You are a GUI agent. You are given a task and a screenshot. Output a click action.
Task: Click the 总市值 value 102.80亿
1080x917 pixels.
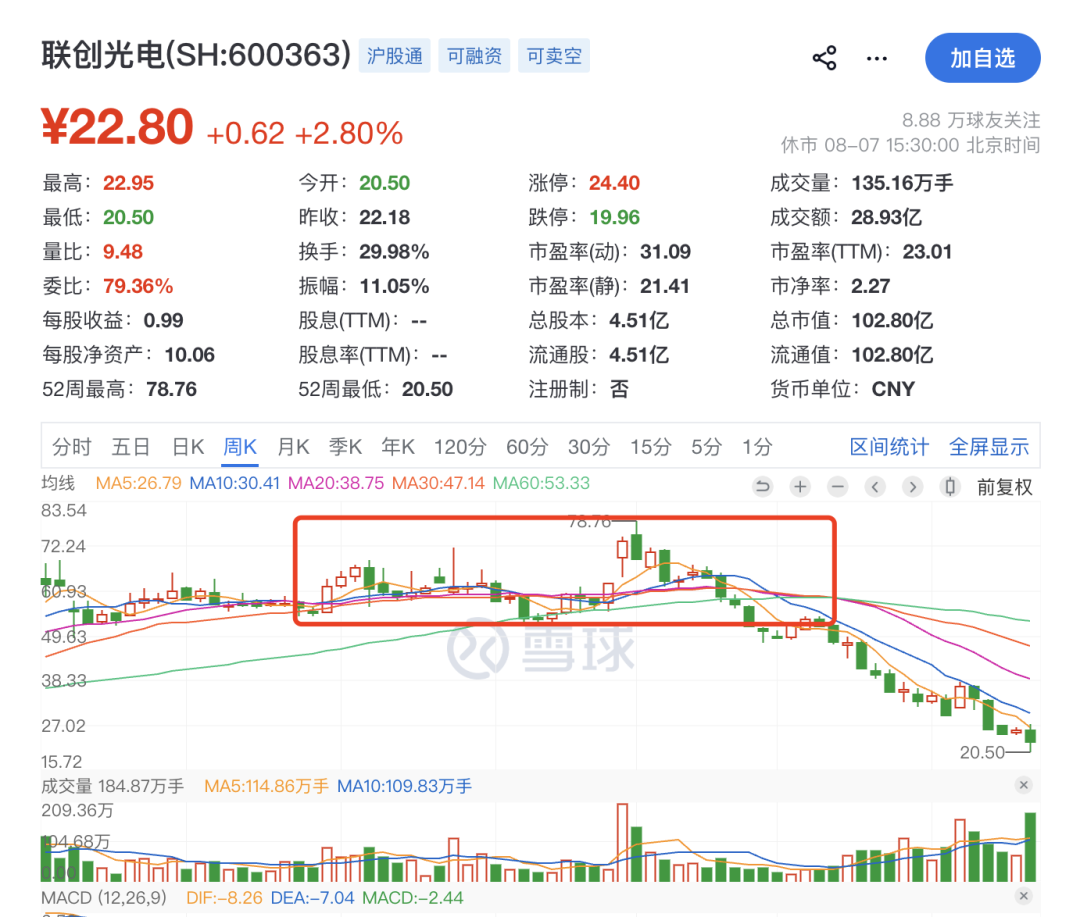click(892, 320)
